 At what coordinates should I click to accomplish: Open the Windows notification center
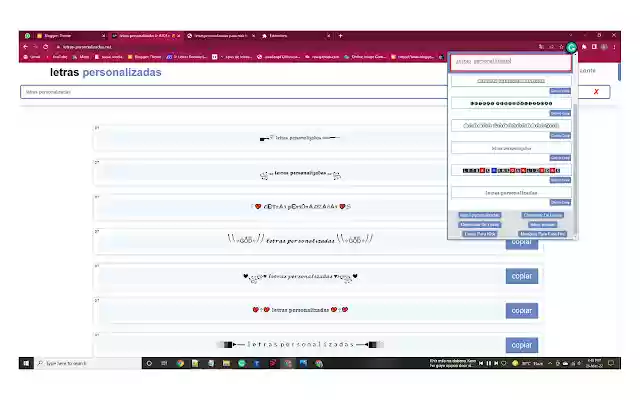pyautogui.click(x=611, y=363)
